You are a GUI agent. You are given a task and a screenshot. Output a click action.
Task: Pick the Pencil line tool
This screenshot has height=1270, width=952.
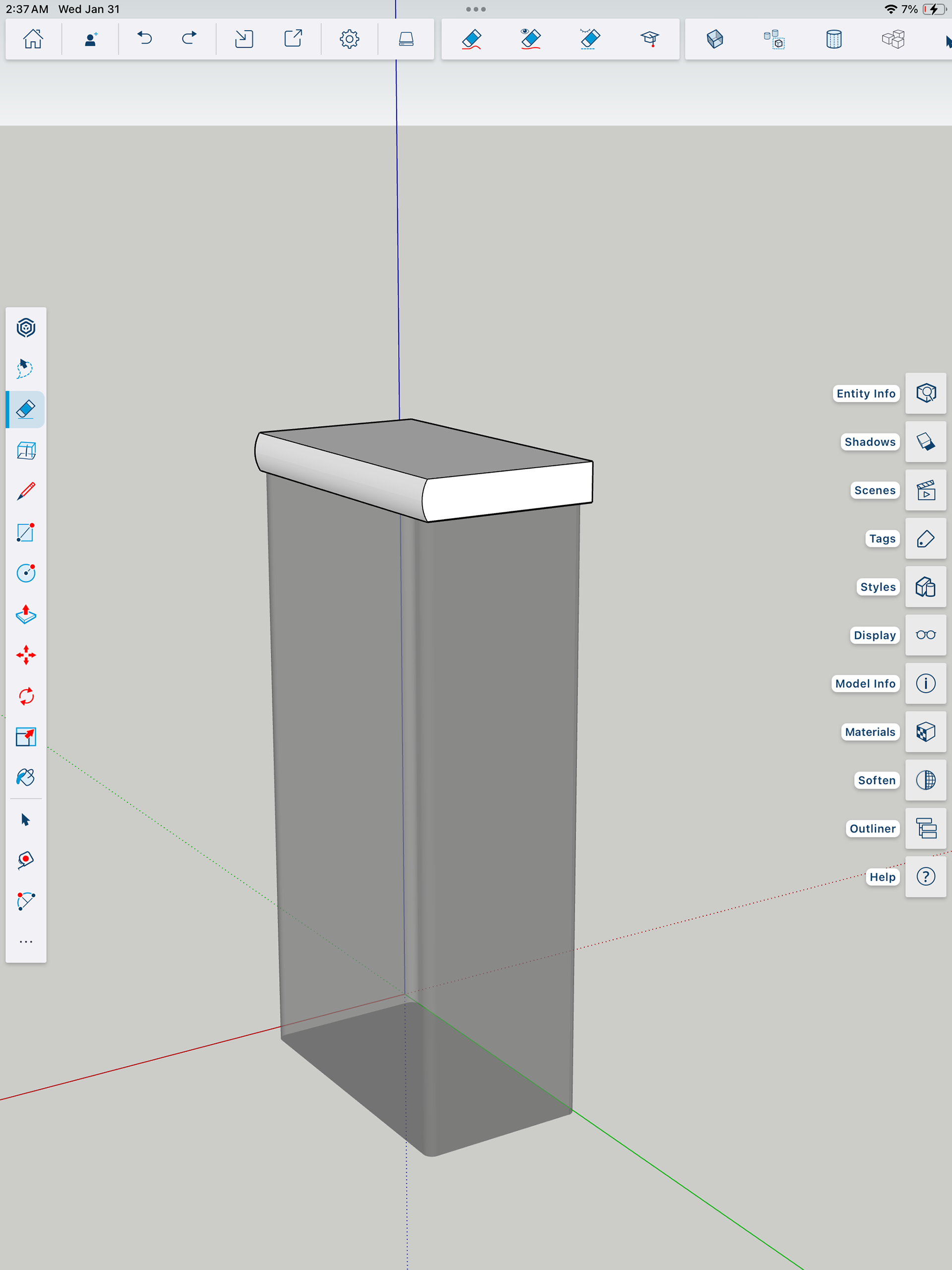(x=26, y=491)
